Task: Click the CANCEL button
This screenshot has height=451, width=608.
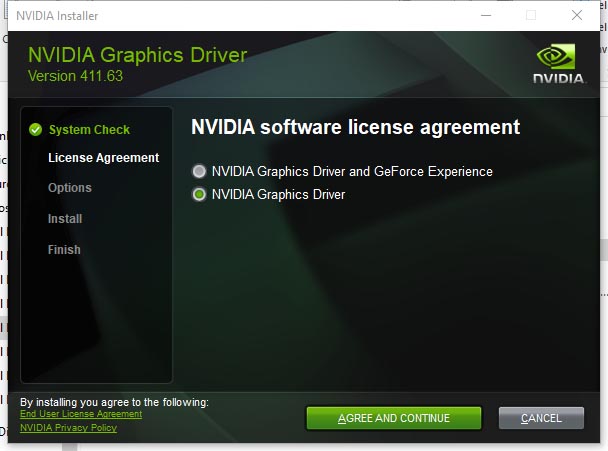Action: (541, 418)
